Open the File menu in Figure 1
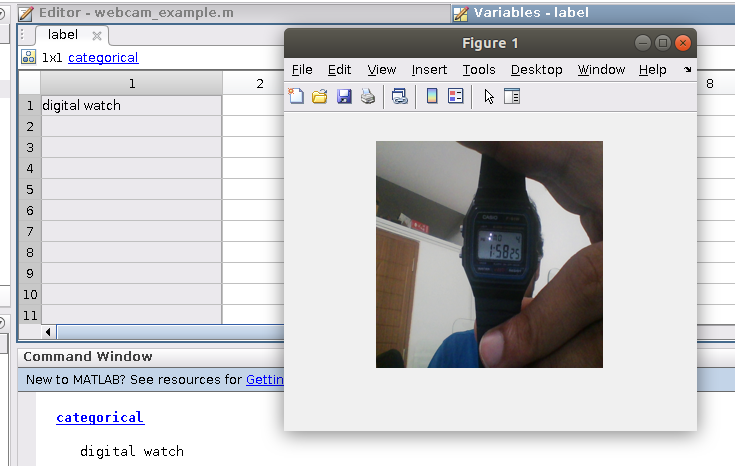735x466 pixels. pos(302,70)
